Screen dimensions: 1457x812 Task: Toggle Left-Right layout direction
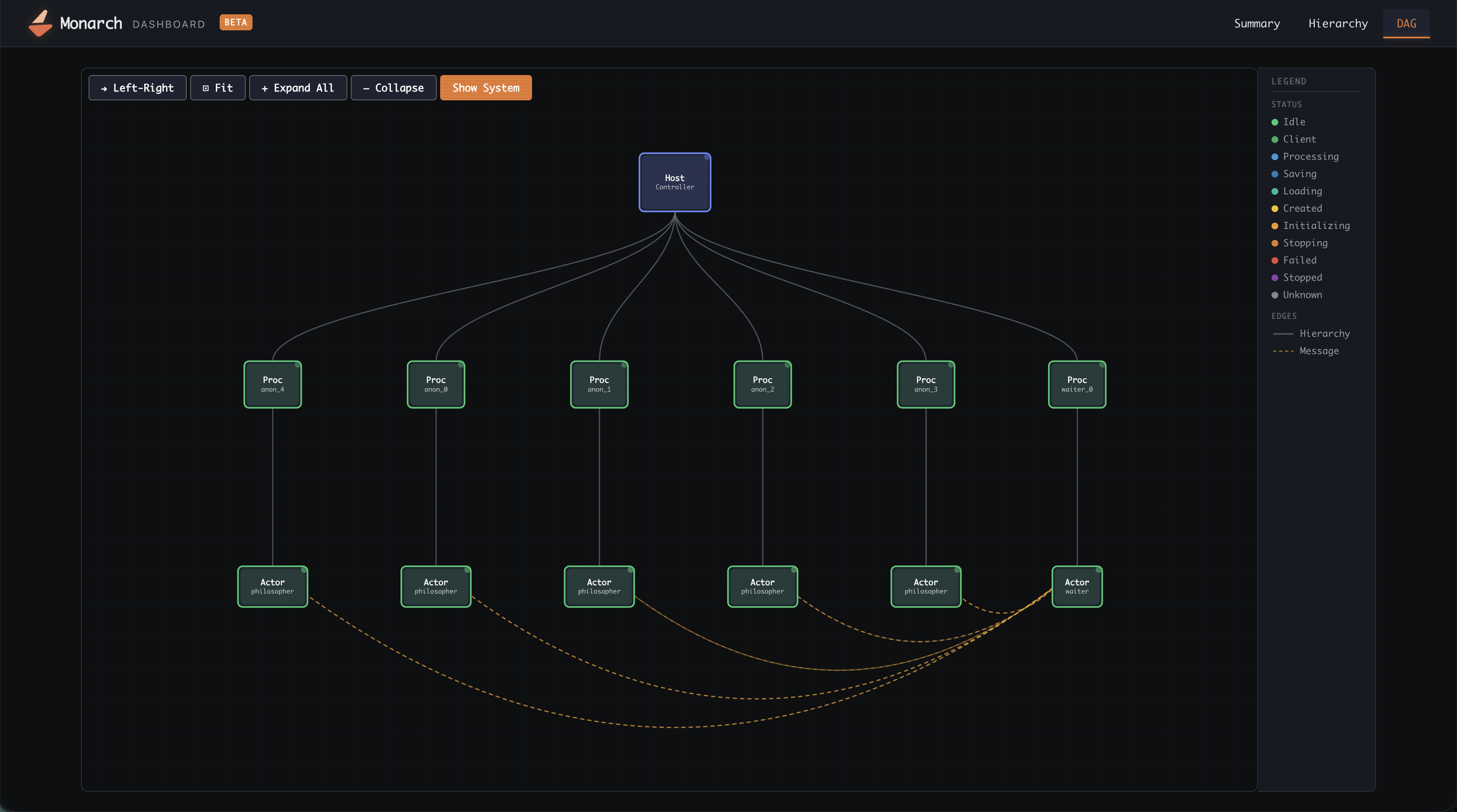[137, 88]
